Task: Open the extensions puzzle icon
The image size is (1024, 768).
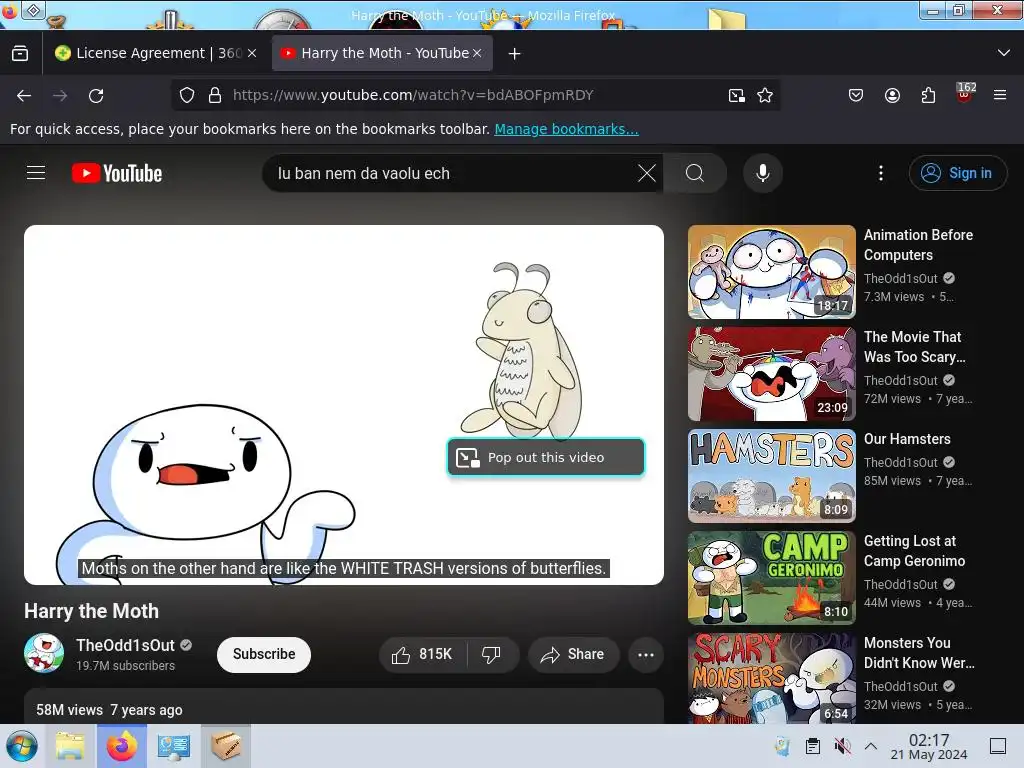Action: tap(928, 95)
